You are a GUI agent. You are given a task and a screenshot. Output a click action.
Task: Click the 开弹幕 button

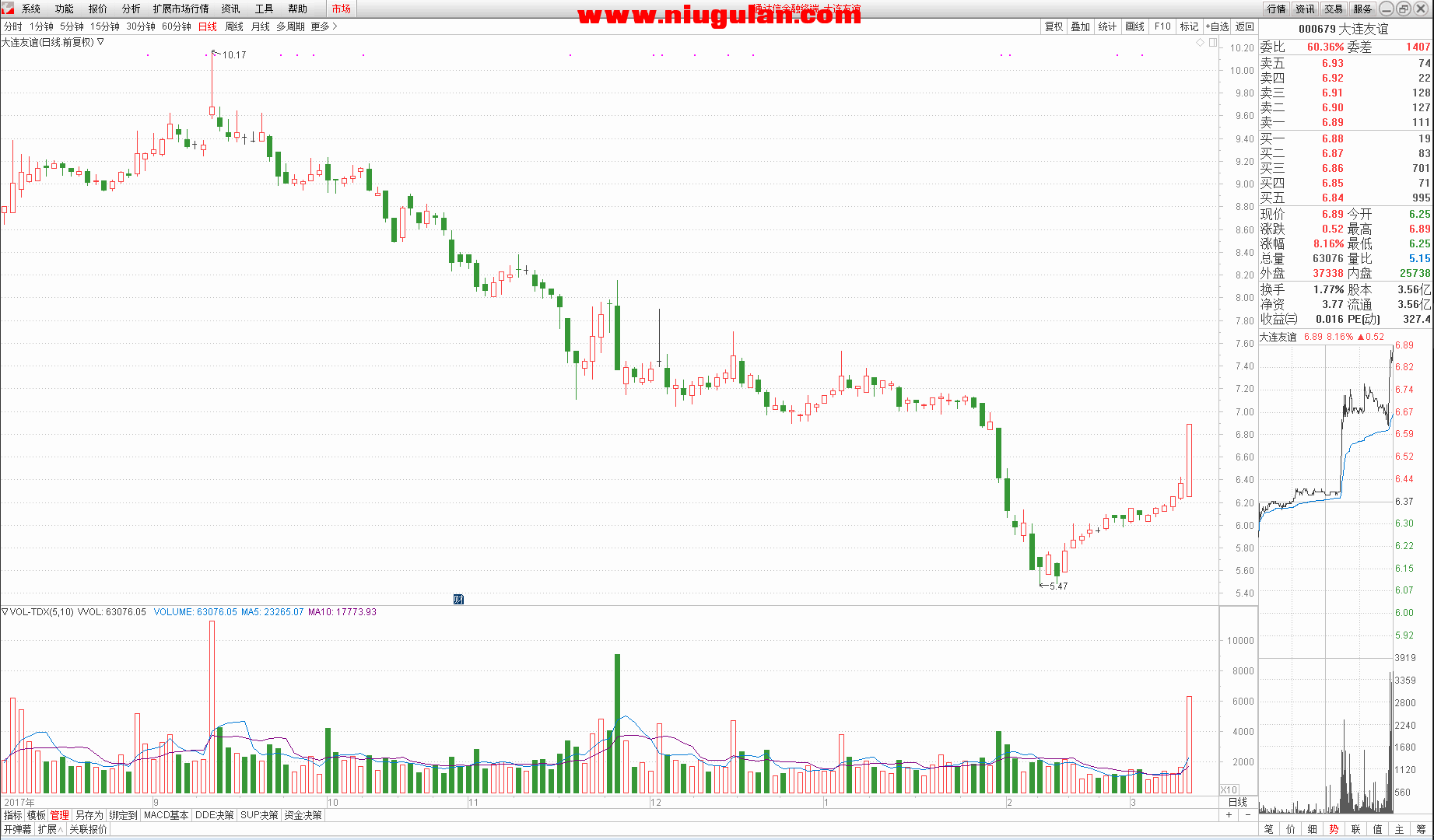17,829
